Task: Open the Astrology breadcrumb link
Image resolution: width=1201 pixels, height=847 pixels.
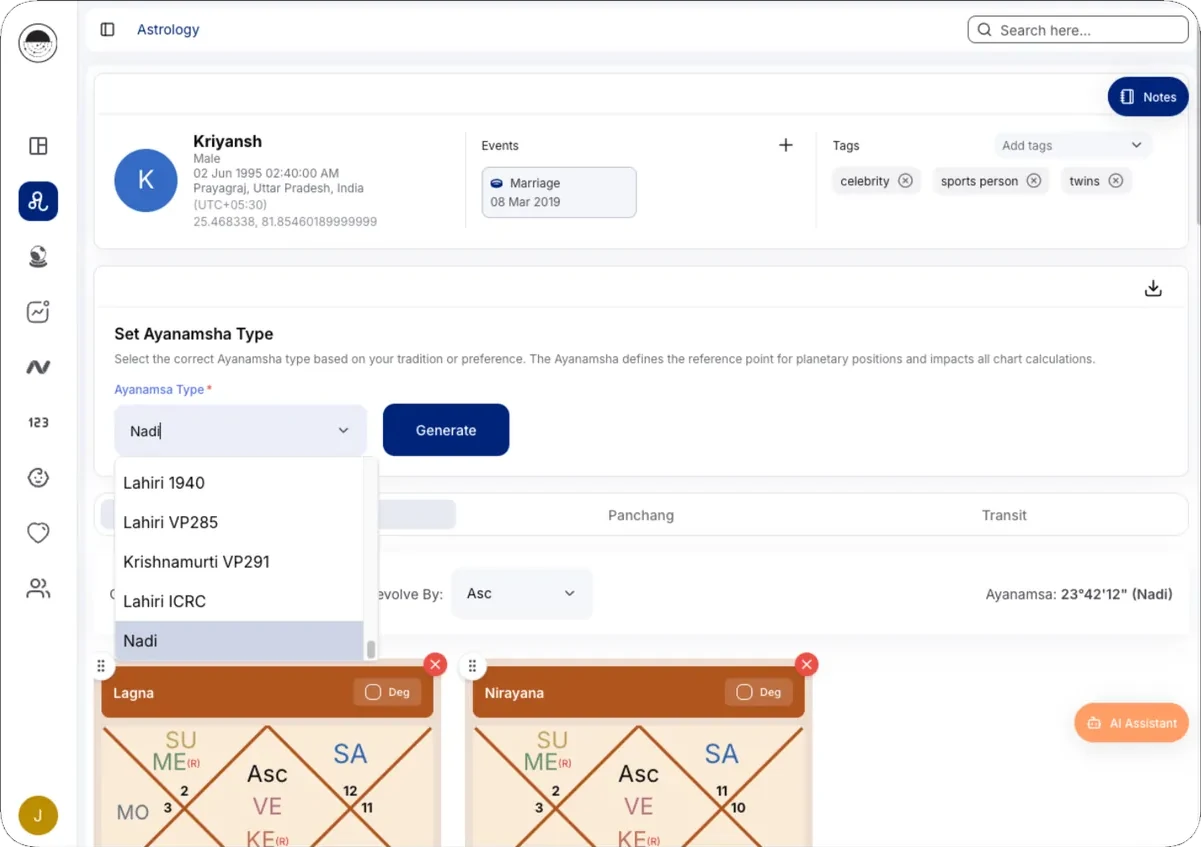Action: tap(168, 30)
